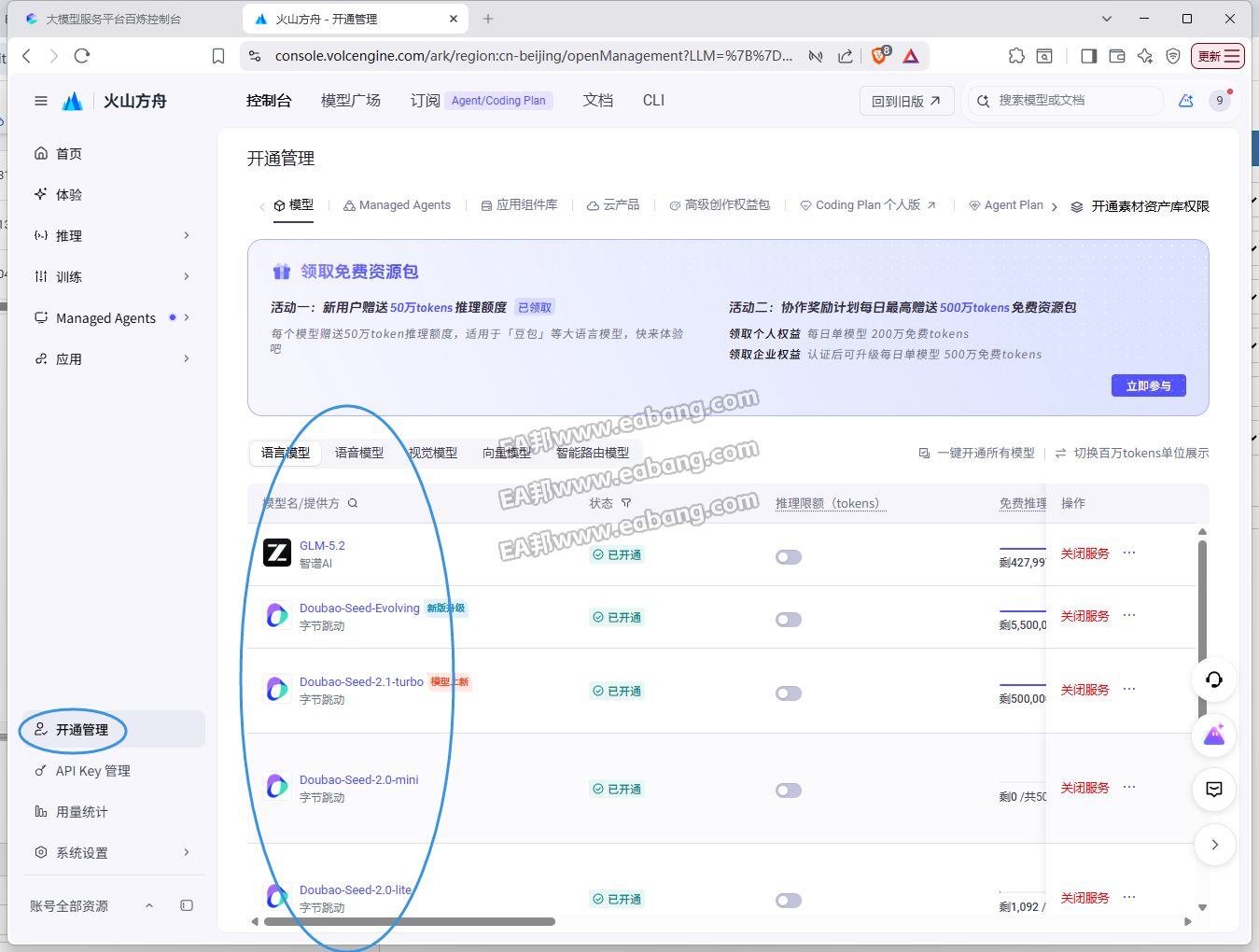Focus the 搜索模型或文档 search field
Image resolution: width=1259 pixels, height=952 pixels.
[x=1066, y=101]
